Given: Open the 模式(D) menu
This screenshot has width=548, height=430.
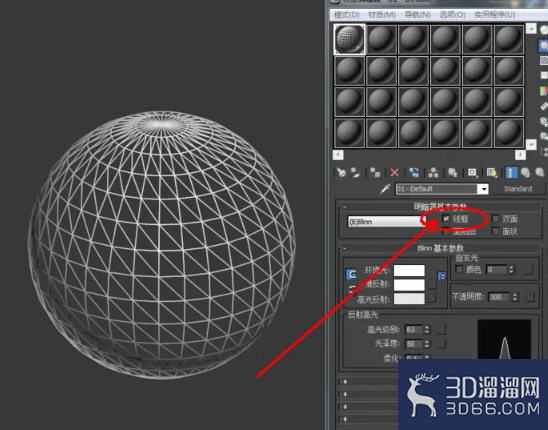Looking at the screenshot, I should click(x=346, y=15).
